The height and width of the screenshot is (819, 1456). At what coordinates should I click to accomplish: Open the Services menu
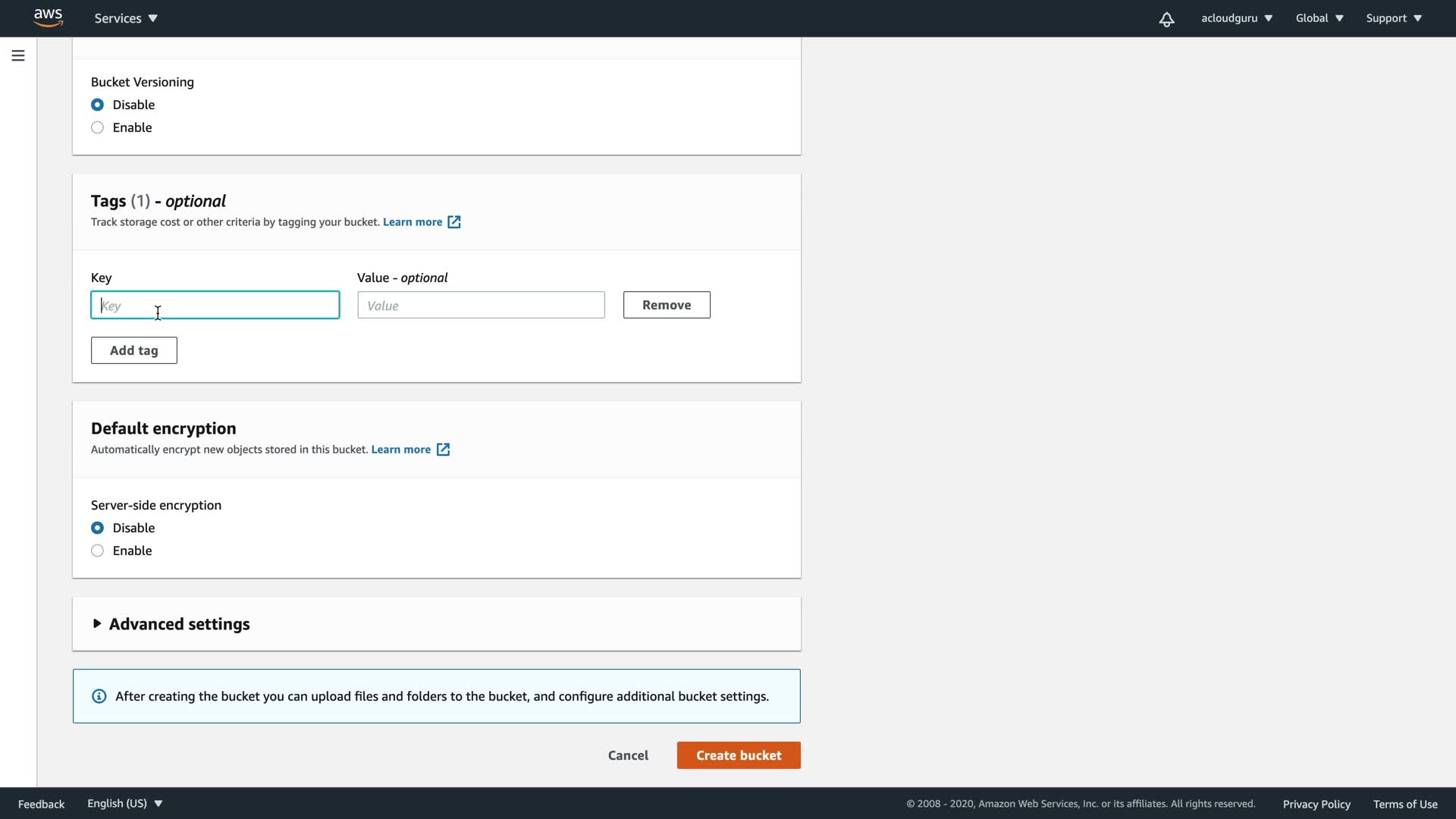[x=126, y=18]
